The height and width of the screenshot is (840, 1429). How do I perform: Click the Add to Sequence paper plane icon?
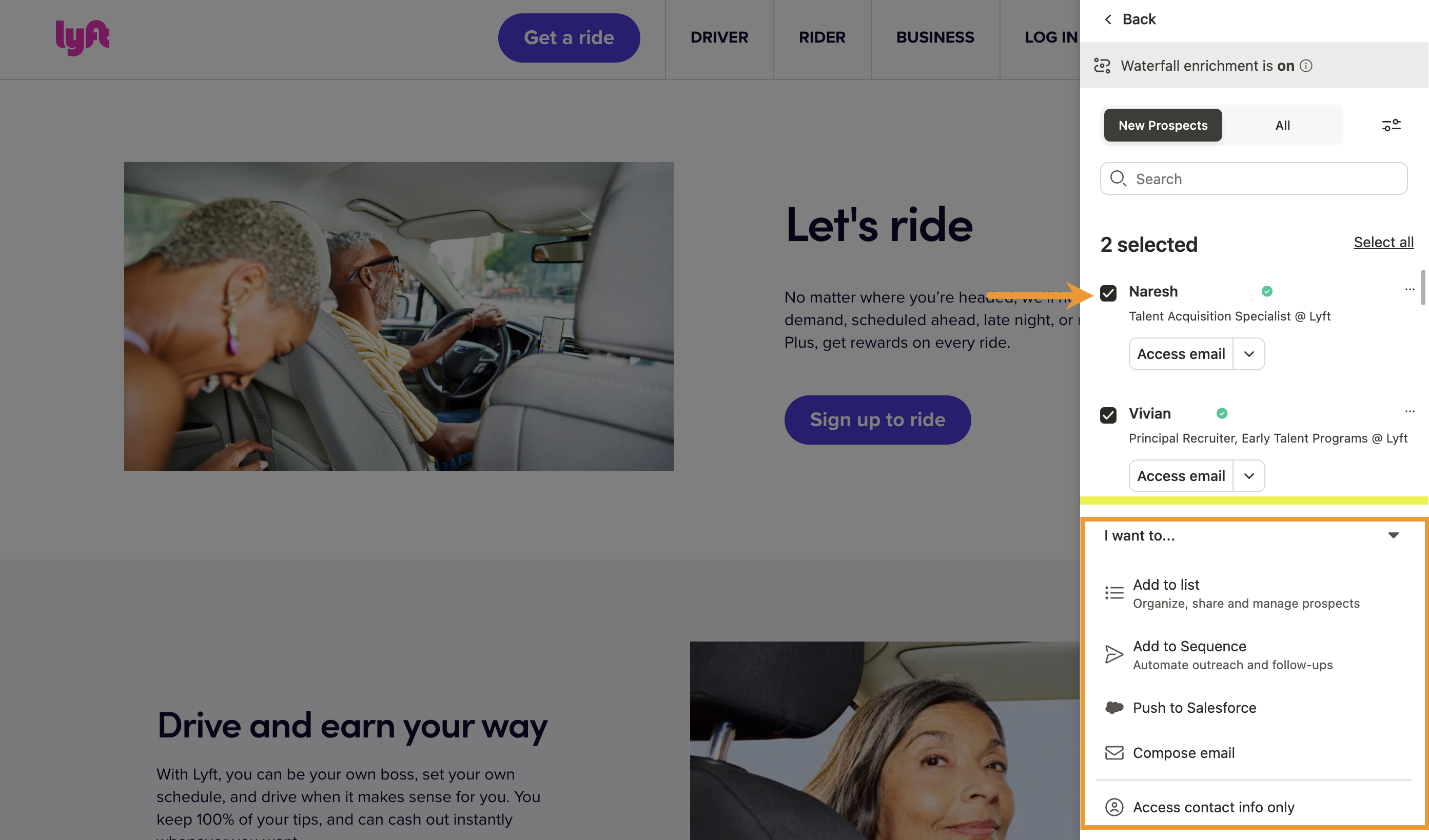point(1114,654)
